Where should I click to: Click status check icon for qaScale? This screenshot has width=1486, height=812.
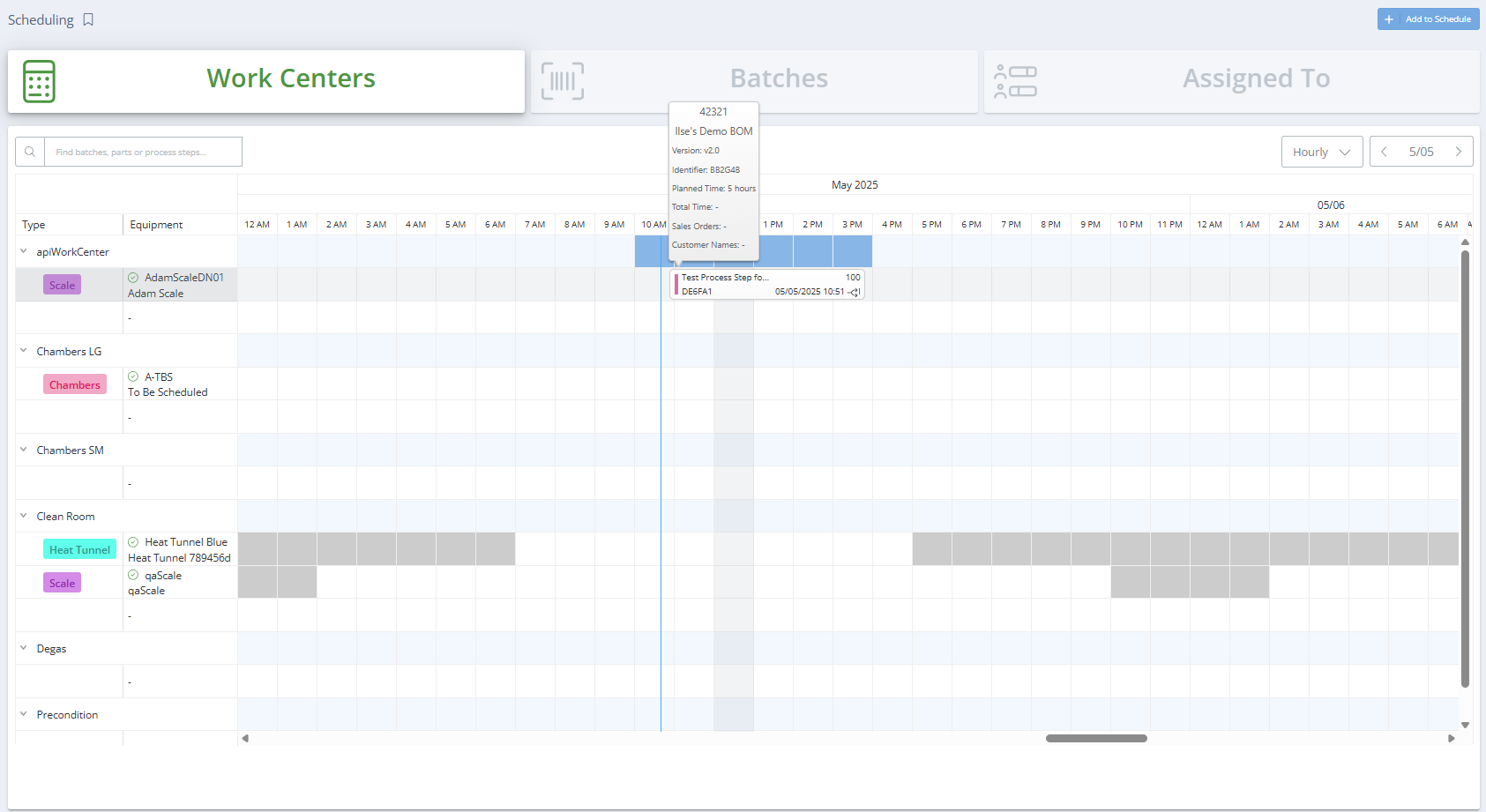tap(133, 575)
